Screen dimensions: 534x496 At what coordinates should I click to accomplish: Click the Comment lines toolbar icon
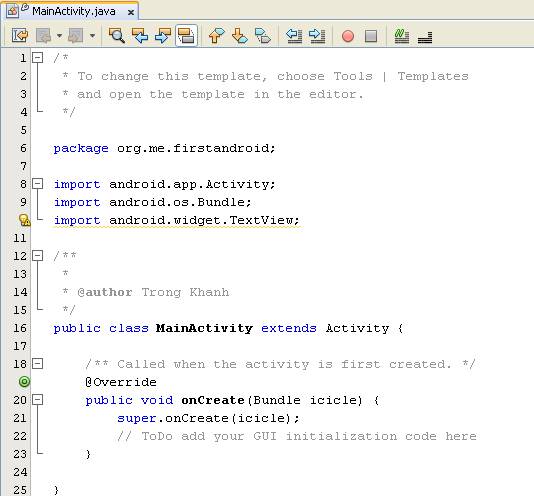[x=402, y=36]
